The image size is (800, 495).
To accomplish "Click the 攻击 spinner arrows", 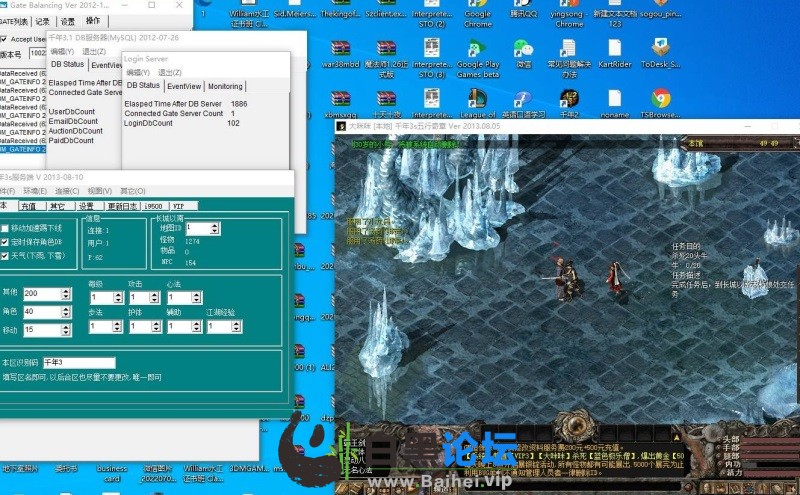I will pos(155,297).
